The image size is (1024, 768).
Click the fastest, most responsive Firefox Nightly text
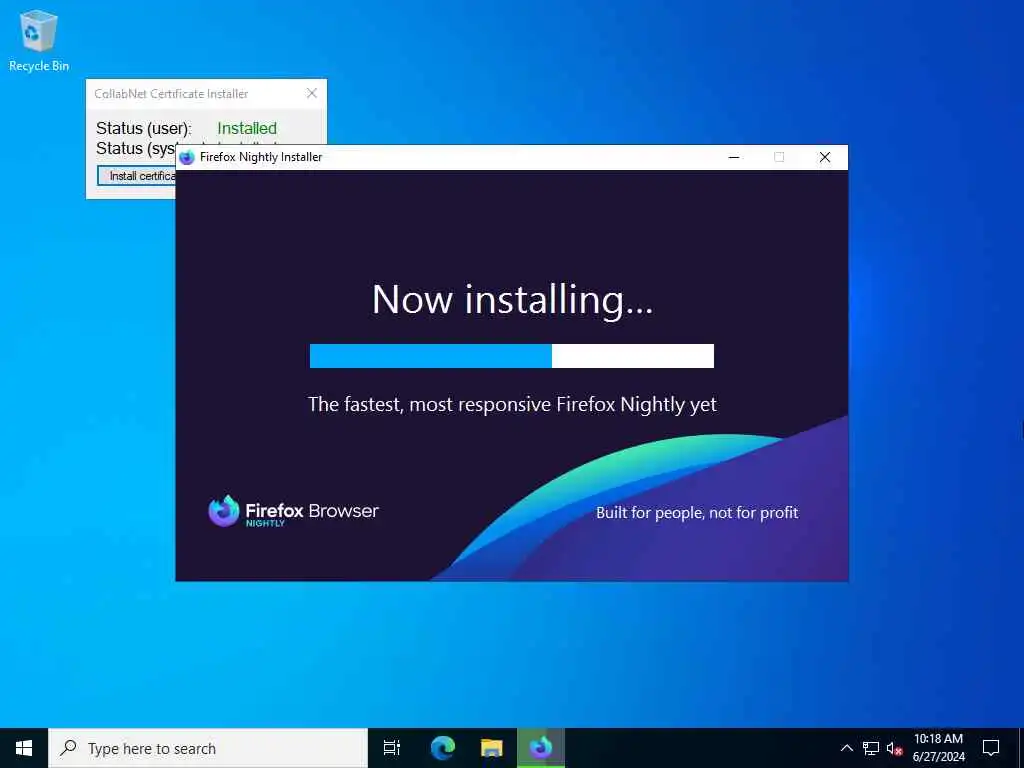pos(512,405)
